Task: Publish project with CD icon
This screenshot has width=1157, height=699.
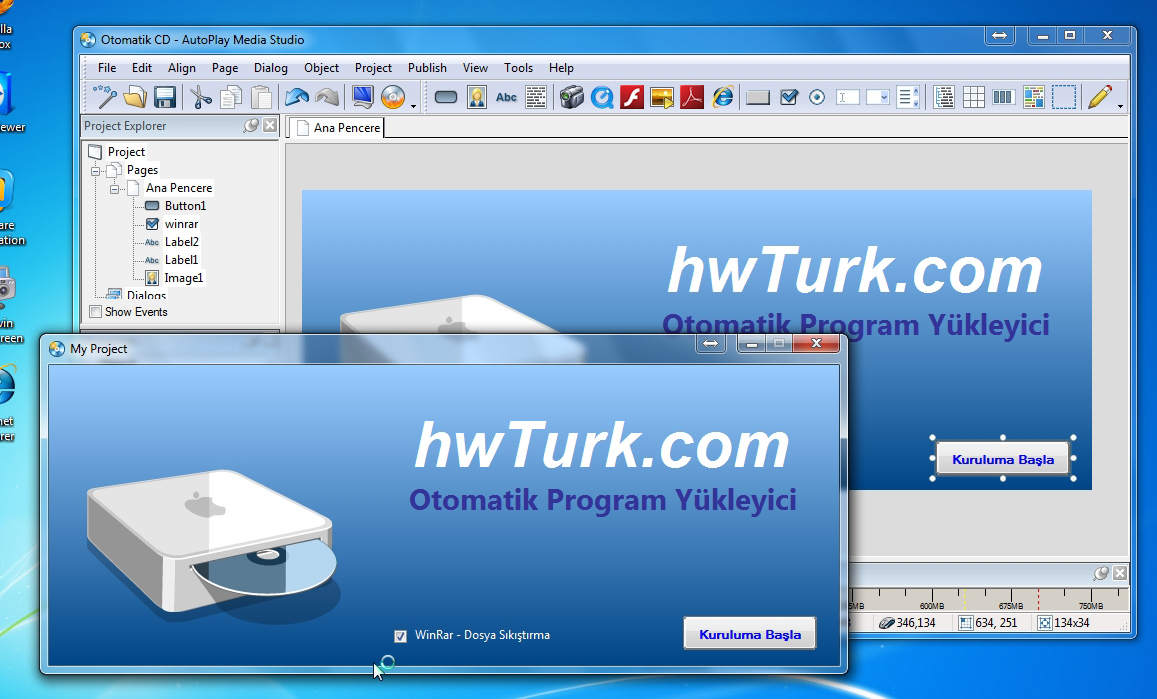Action: pyautogui.click(x=393, y=97)
